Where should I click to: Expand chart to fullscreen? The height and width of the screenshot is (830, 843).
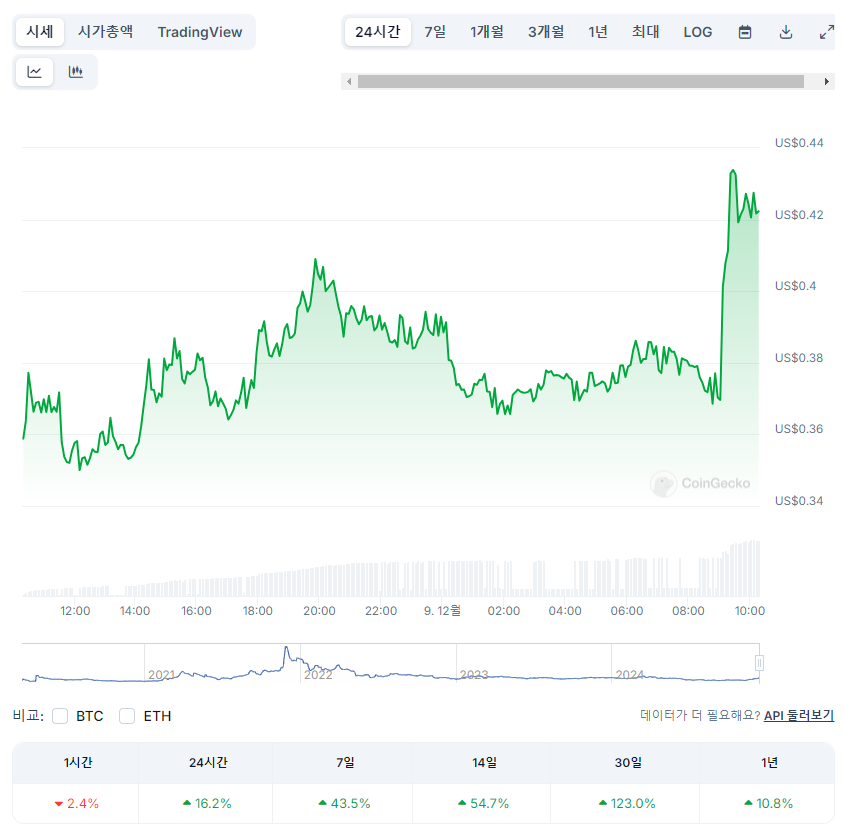(x=826, y=32)
